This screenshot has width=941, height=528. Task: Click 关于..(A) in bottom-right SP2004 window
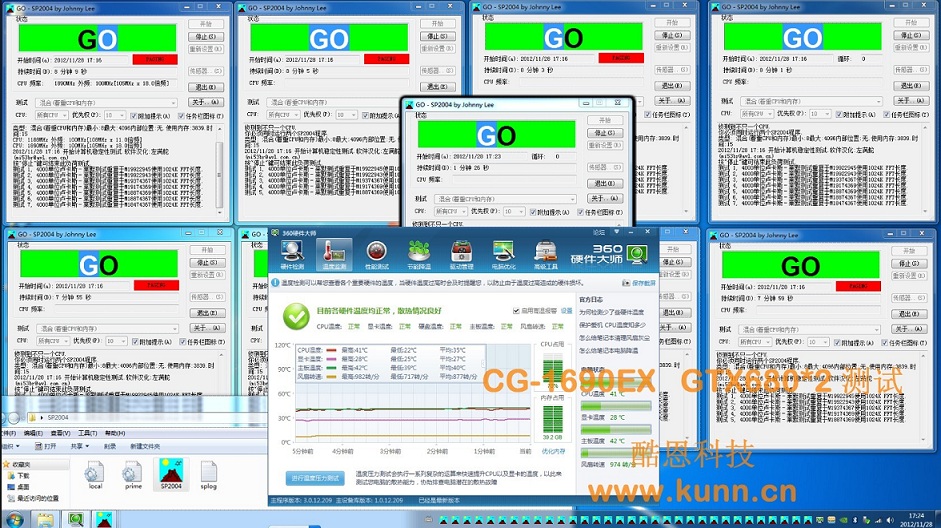tap(909, 329)
